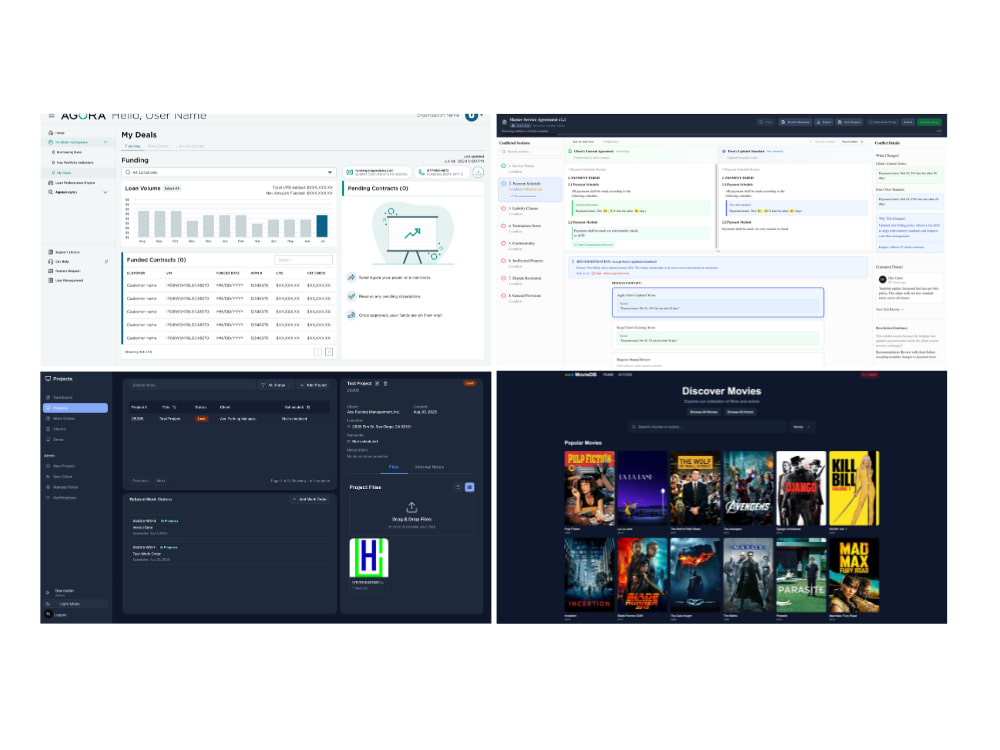Open the uploaded H logo file thumbnail

[x=369, y=558]
